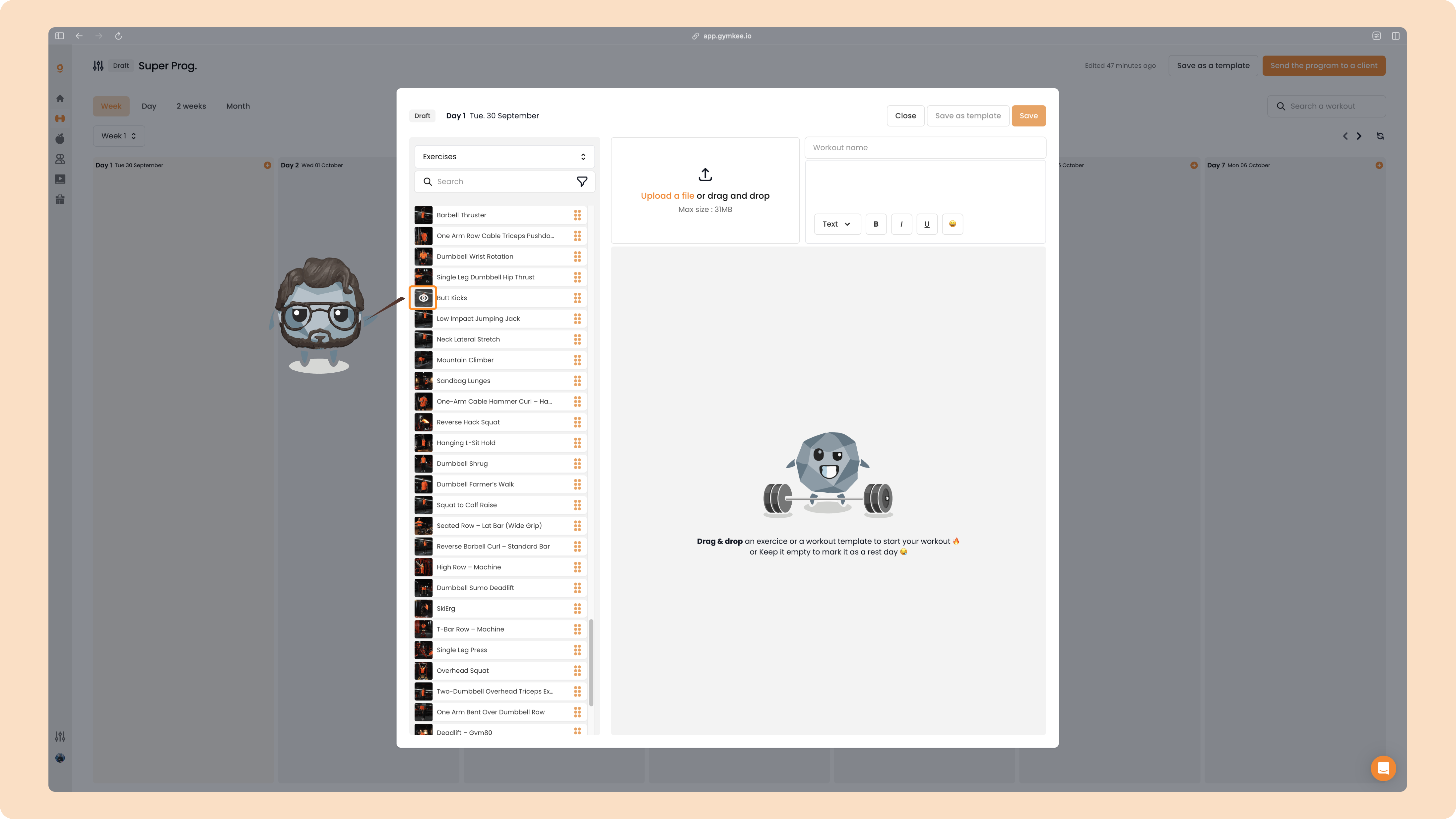1456x819 pixels.
Task: Open the Text style dropdown
Action: (837, 224)
